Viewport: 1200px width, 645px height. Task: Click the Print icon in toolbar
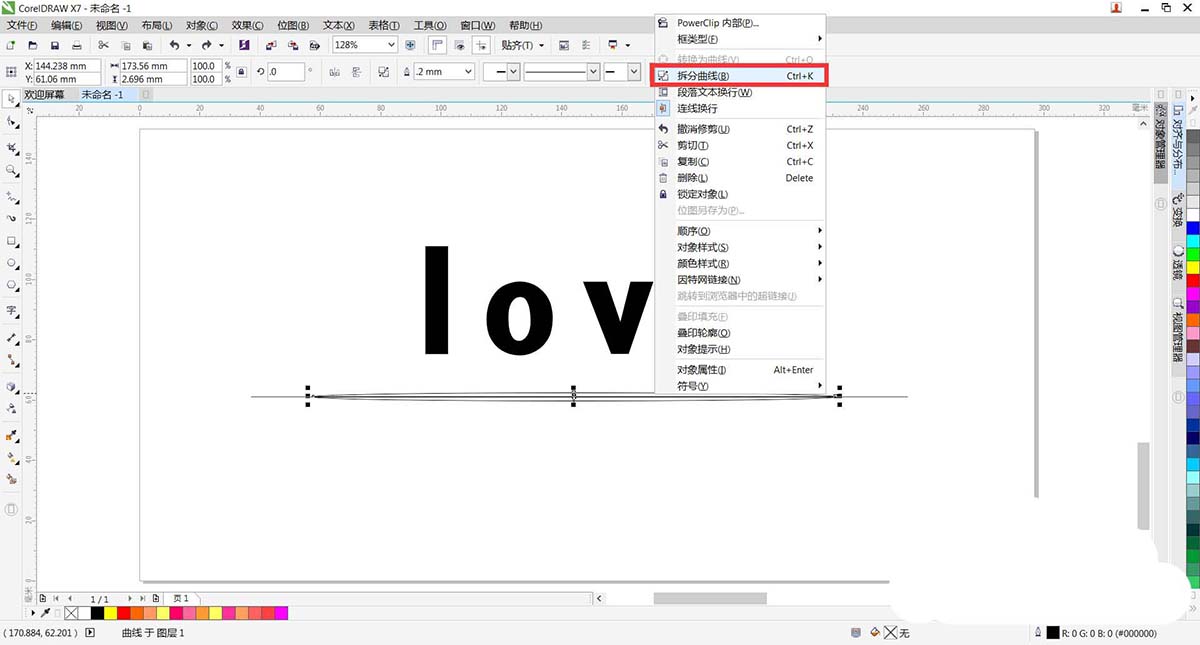(x=76, y=46)
